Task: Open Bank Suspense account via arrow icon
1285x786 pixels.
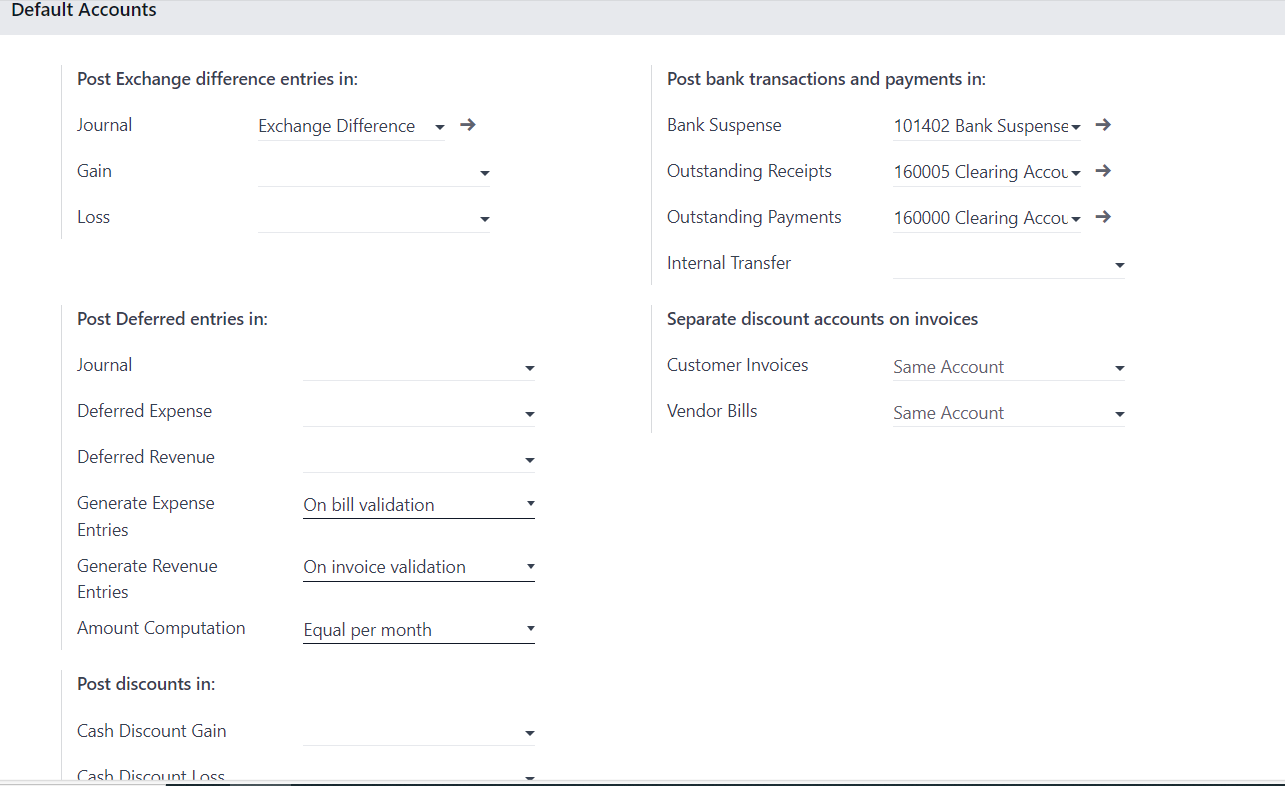Action: (x=1103, y=125)
